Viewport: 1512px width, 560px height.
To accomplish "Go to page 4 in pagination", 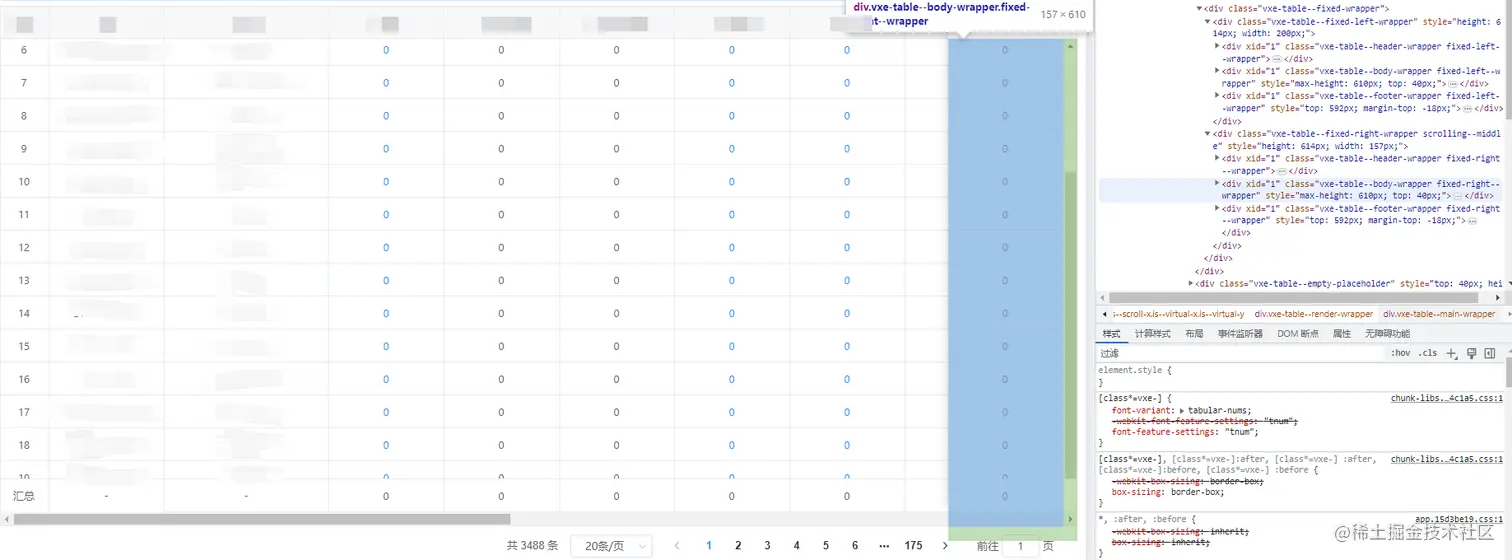I will tap(796, 545).
